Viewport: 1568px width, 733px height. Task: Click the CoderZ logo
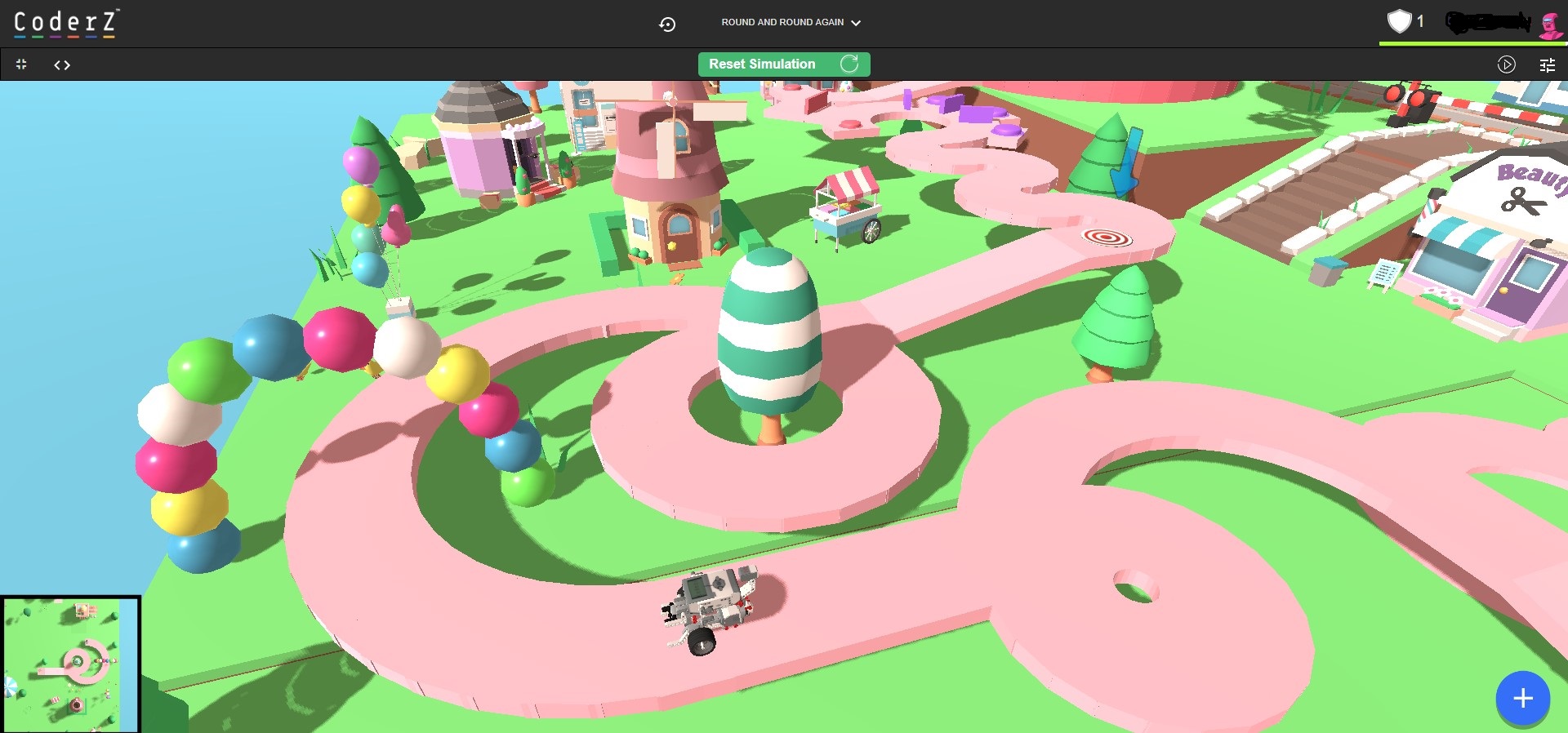coord(66,23)
